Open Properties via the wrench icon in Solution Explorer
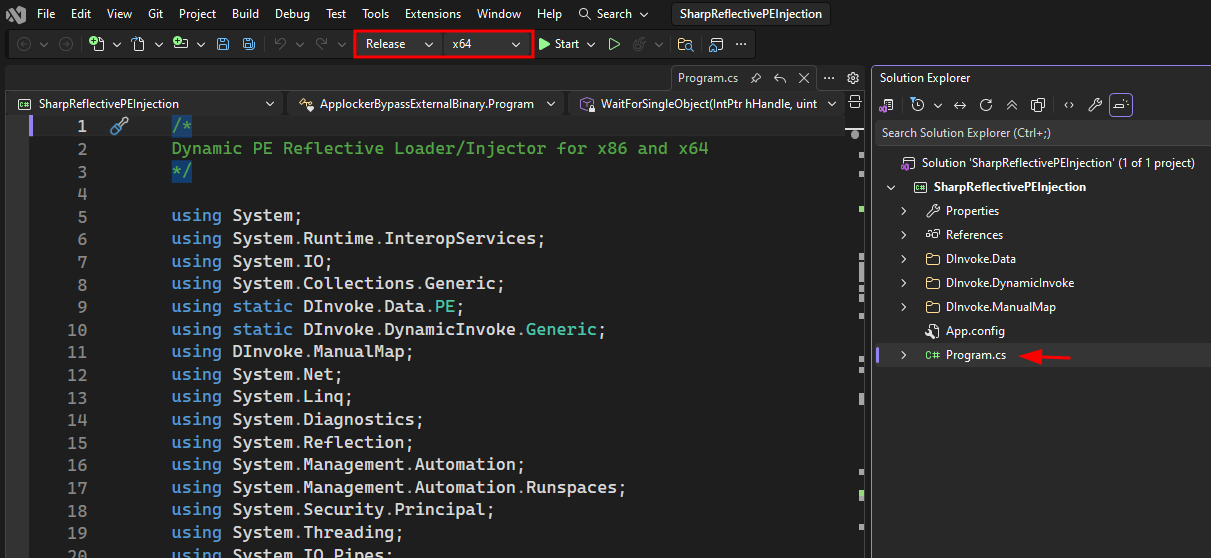Image resolution: width=1211 pixels, height=558 pixels. click(1095, 105)
